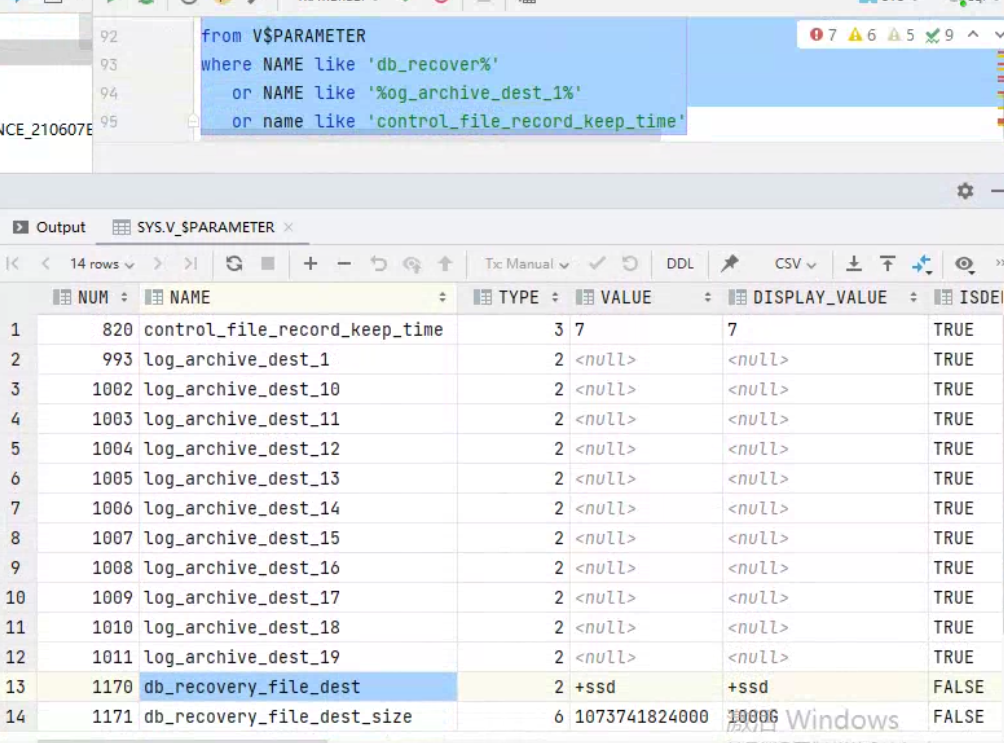Sort by VALUE column arrows
Viewport: 1004px width, 743px height.
click(708, 297)
